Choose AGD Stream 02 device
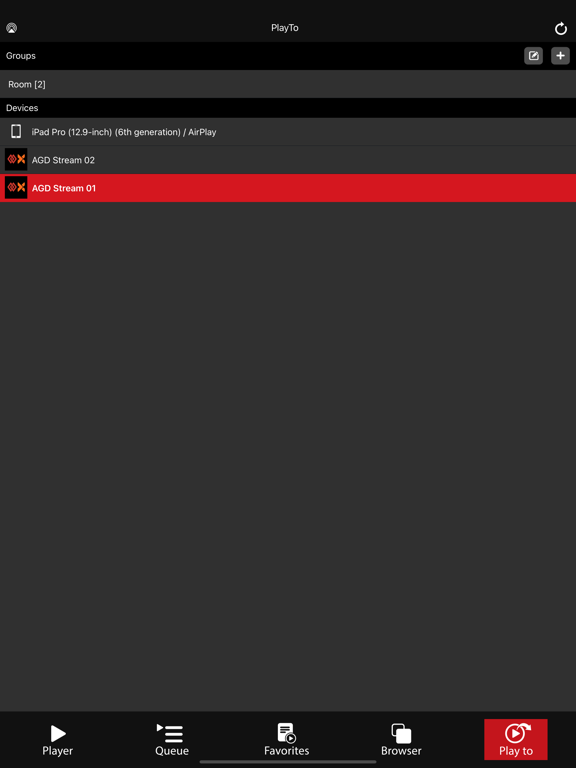576x768 pixels. [288, 160]
